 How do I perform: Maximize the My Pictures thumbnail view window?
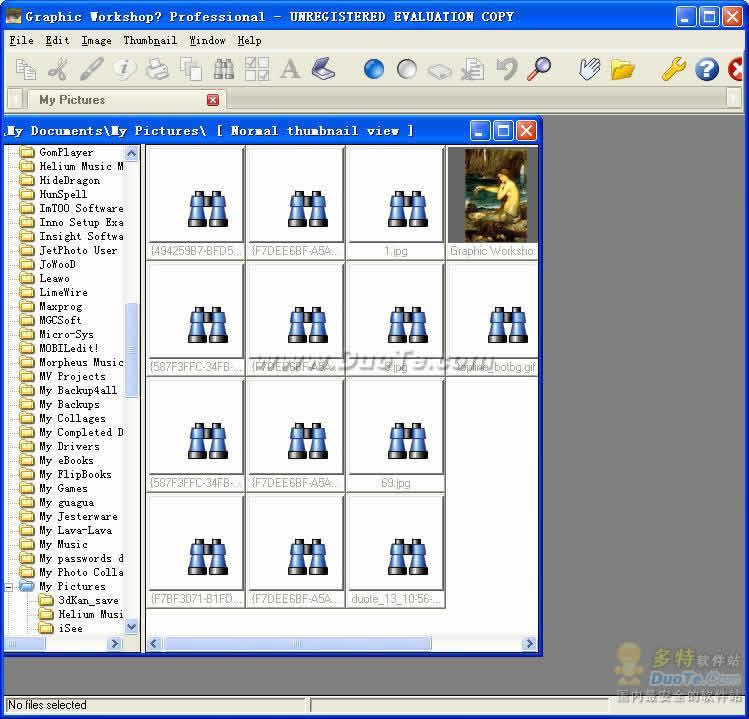coord(503,130)
